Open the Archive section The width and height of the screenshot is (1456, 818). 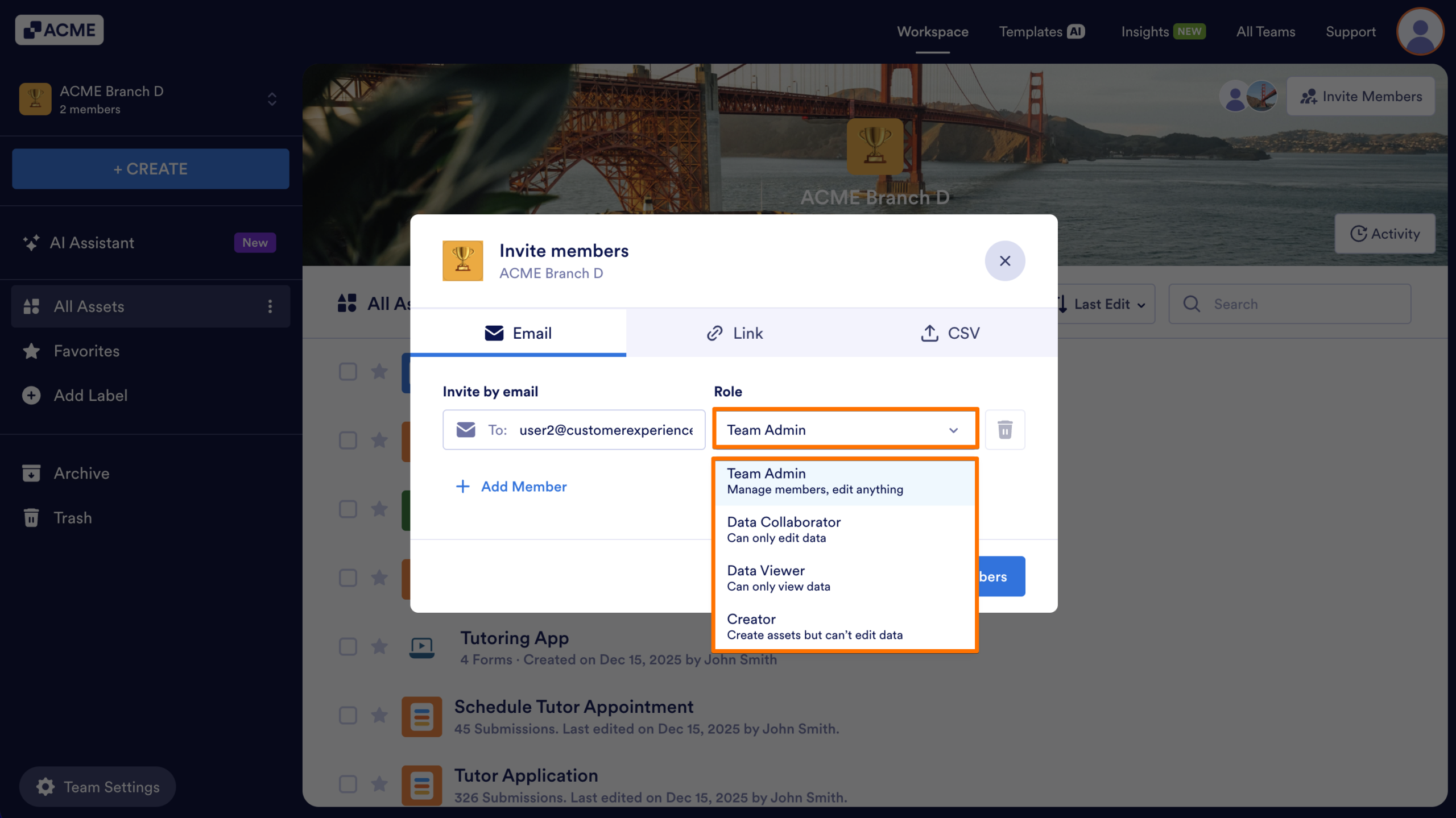pyautogui.click(x=82, y=473)
